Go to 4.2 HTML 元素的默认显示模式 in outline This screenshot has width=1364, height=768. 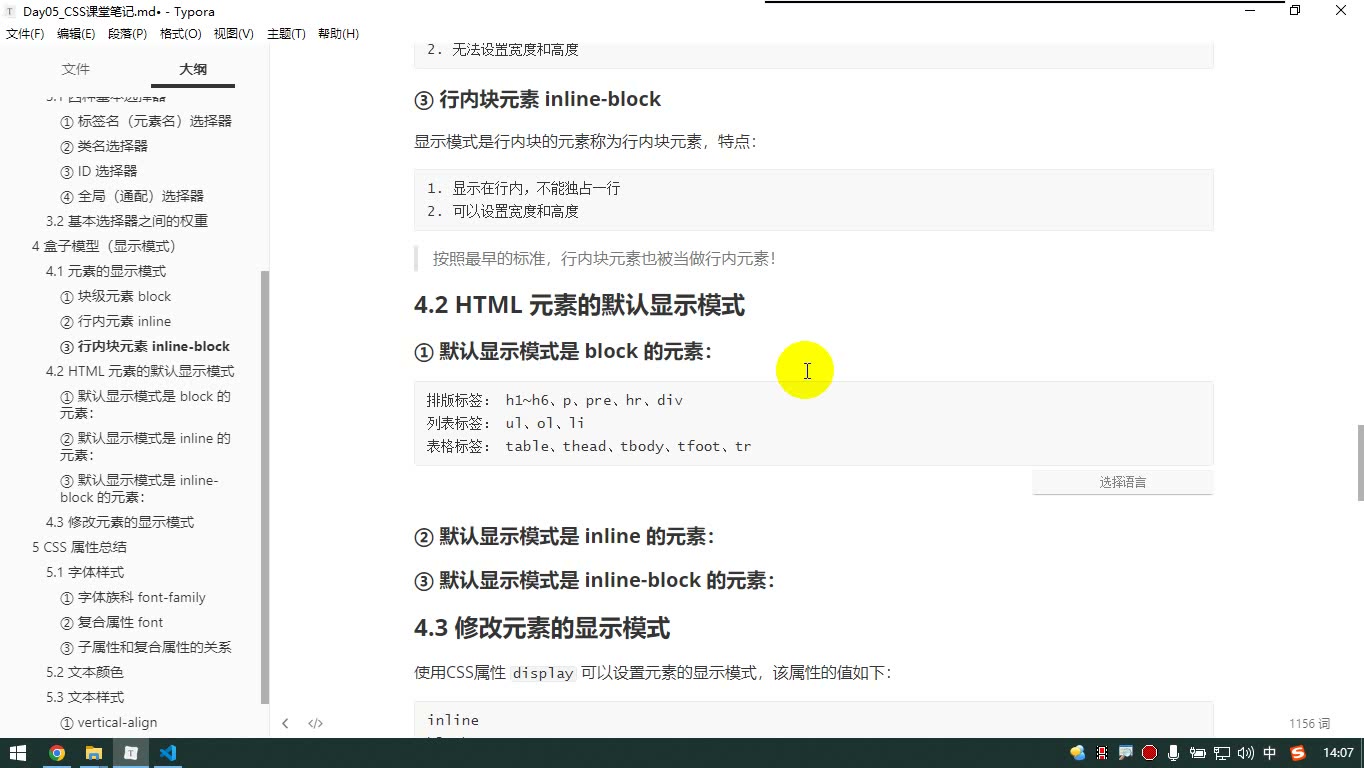(x=140, y=371)
